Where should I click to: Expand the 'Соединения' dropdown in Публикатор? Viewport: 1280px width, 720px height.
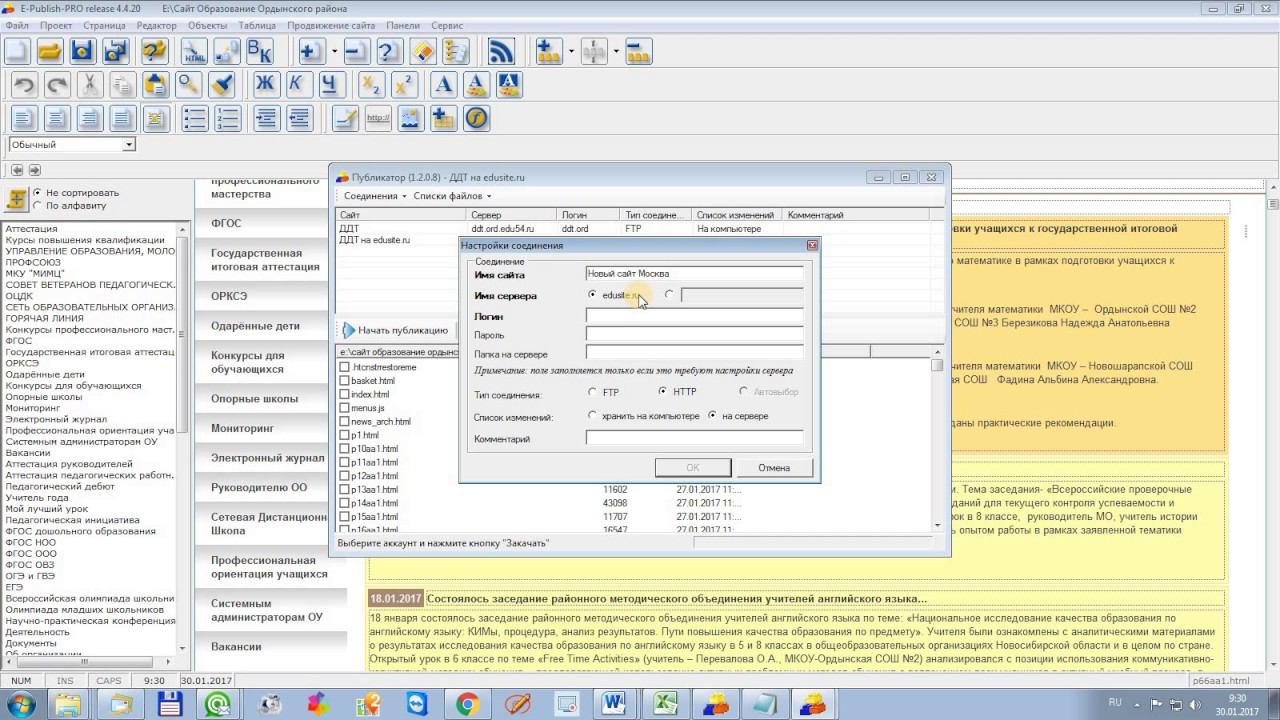click(x=375, y=196)
